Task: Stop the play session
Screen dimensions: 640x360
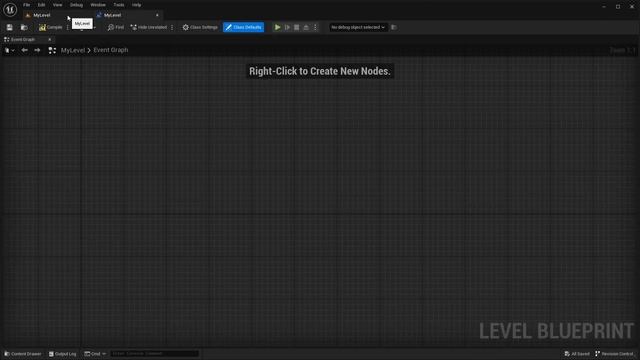Action: point(297,27)
